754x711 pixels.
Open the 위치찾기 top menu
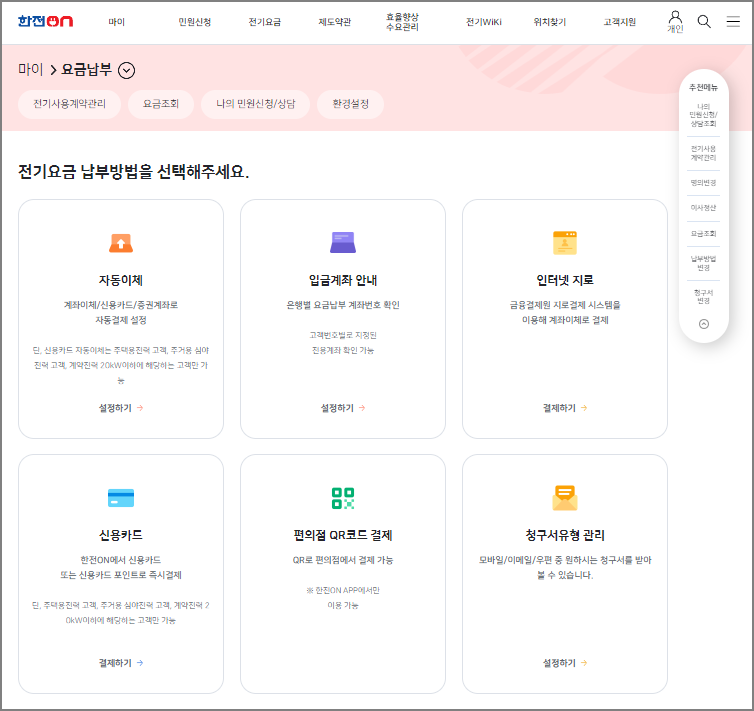tap(550, 22)
